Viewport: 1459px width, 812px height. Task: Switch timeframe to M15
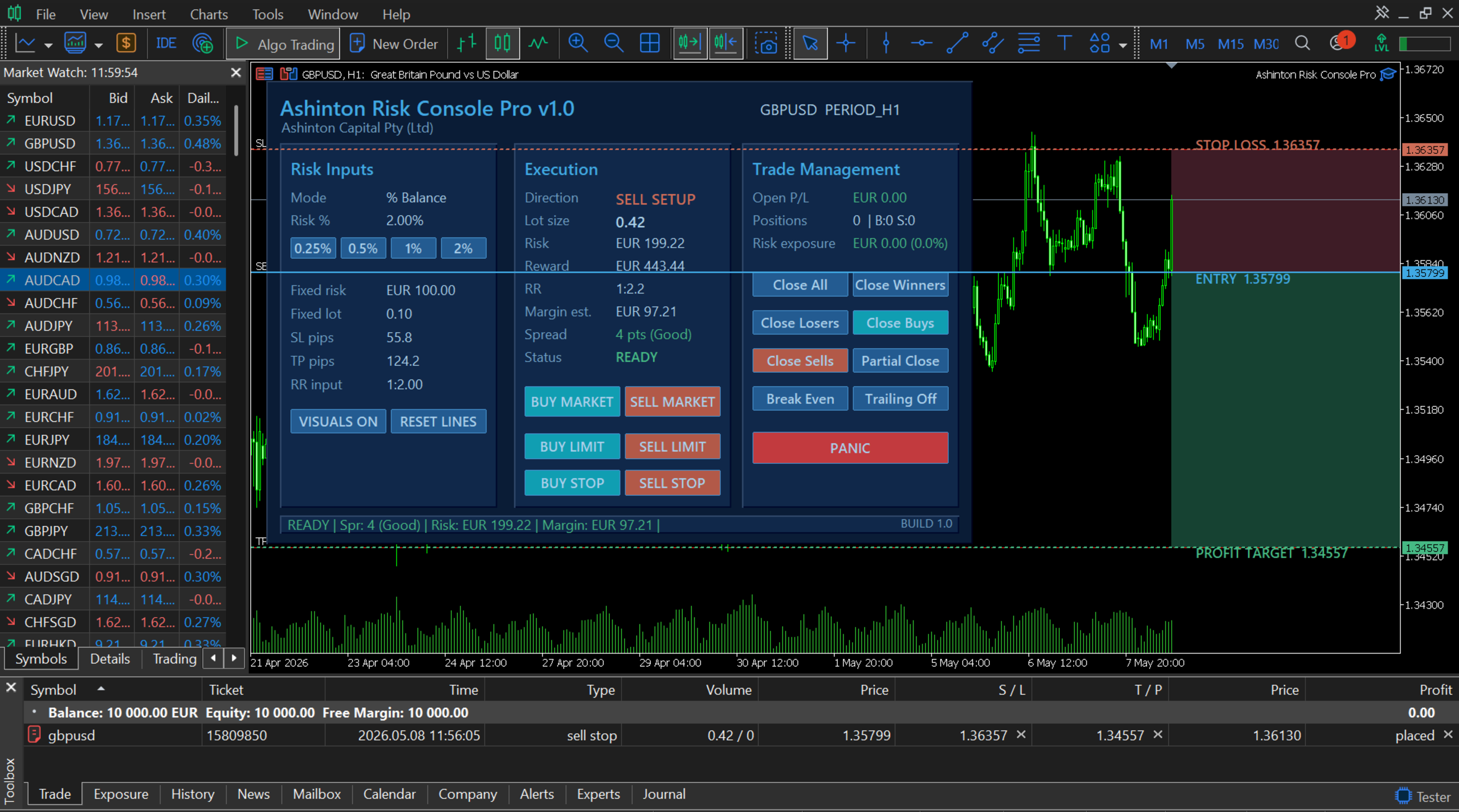click(1230, 44)
